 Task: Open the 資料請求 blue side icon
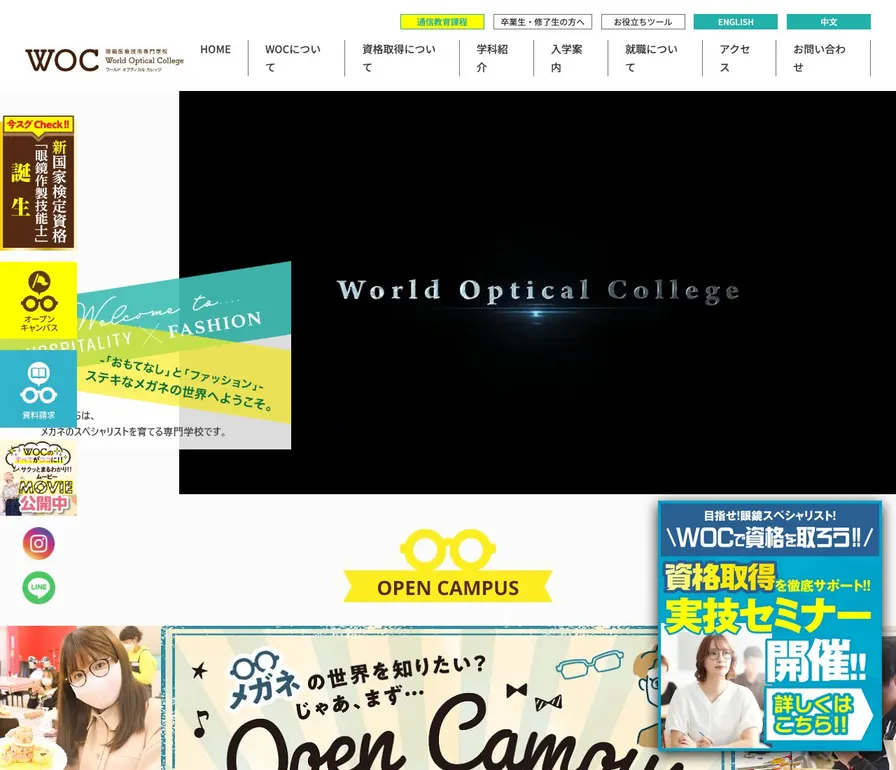[38, 388]
